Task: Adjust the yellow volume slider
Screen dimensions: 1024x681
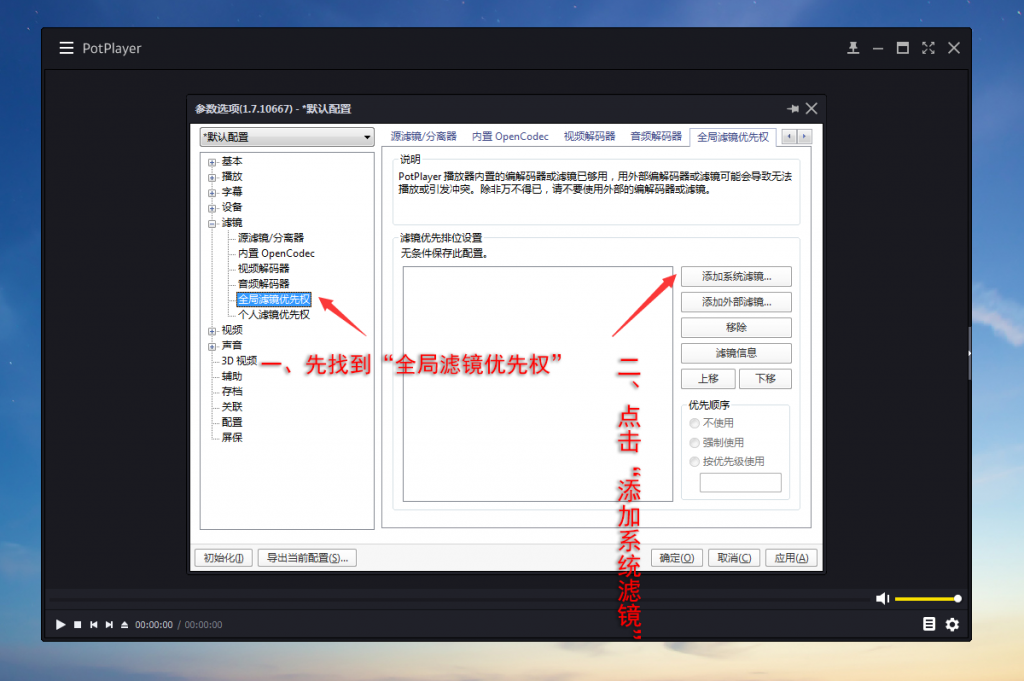Action: tap(927, 599)
